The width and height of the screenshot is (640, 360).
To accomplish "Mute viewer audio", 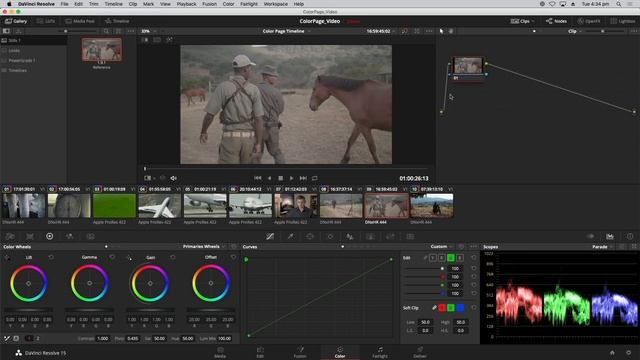I will (x=173, y=178).
